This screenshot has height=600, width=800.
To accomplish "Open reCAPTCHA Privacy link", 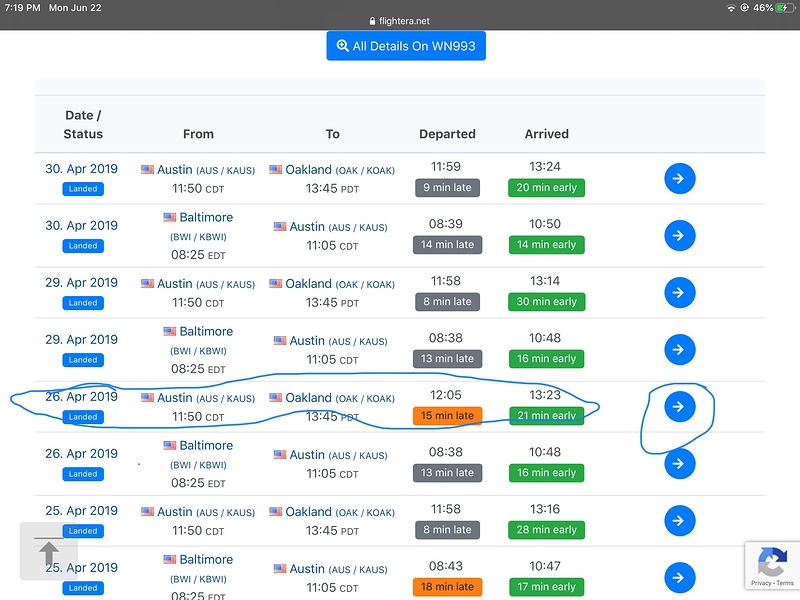I will (761, 583).
